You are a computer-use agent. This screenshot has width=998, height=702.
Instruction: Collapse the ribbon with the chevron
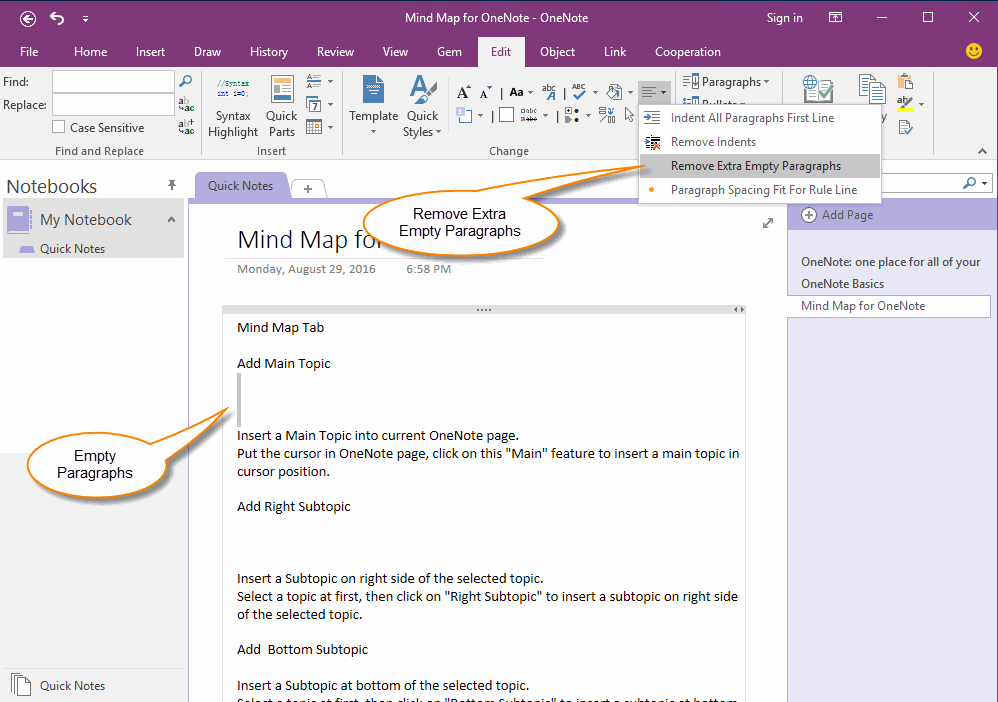[983, 151]
